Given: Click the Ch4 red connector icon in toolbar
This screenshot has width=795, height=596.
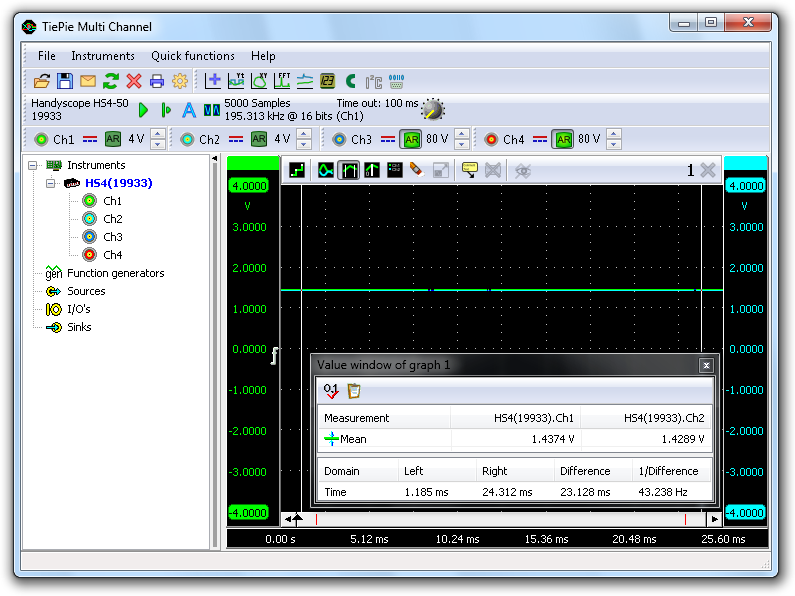Looking at the screenshot, I should click(x=491, y=139).
